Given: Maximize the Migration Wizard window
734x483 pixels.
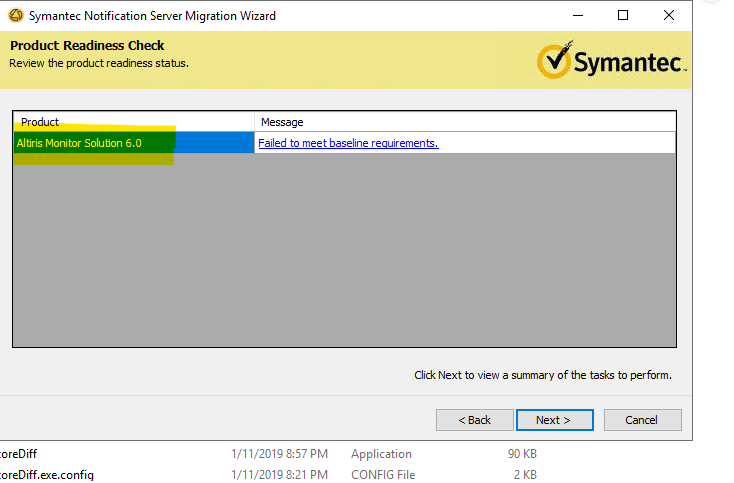Looking at the screenshot, I should coord(623,16).
